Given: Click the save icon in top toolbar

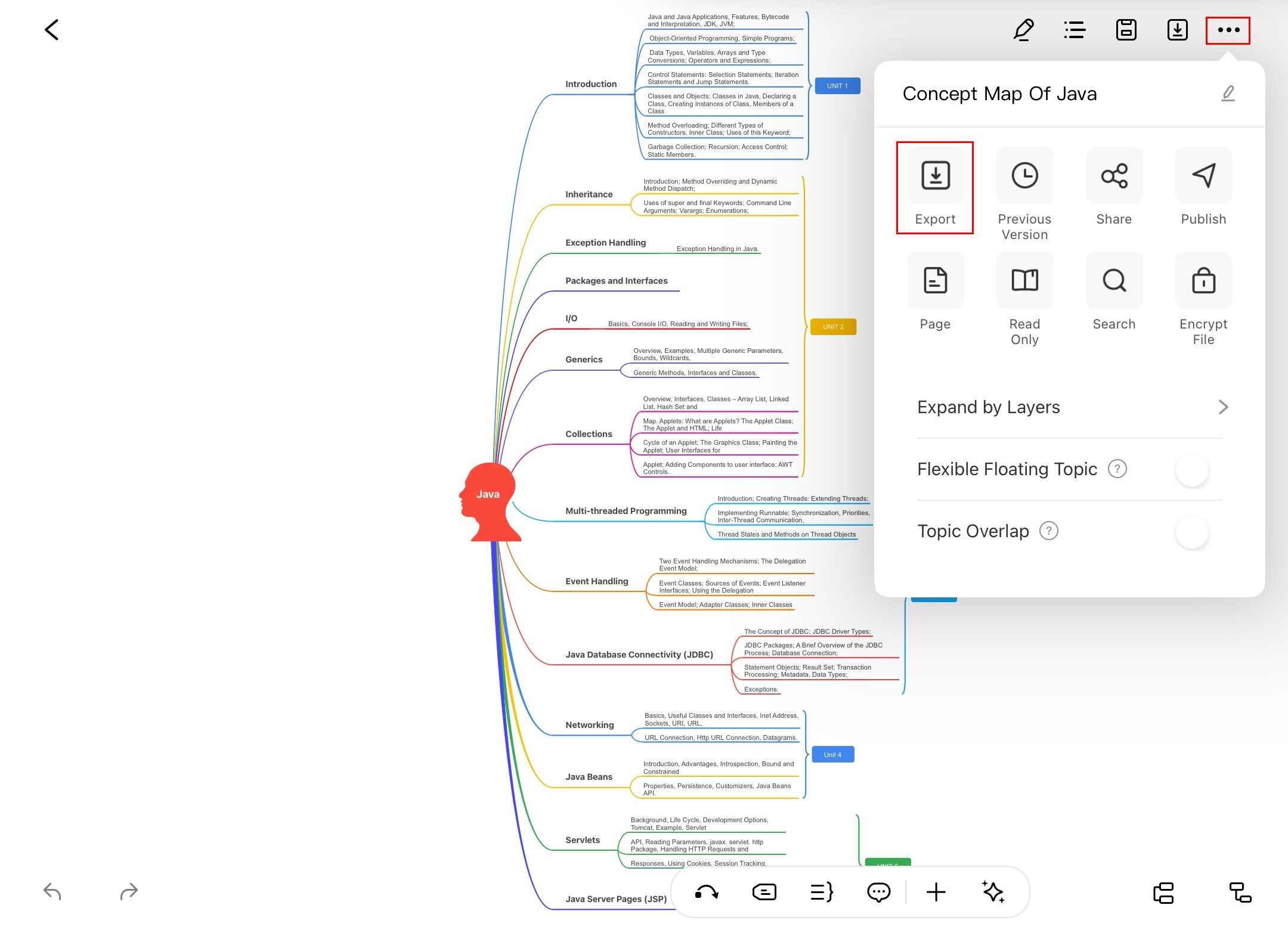Looking at the screenshot, I should 1126,30.
